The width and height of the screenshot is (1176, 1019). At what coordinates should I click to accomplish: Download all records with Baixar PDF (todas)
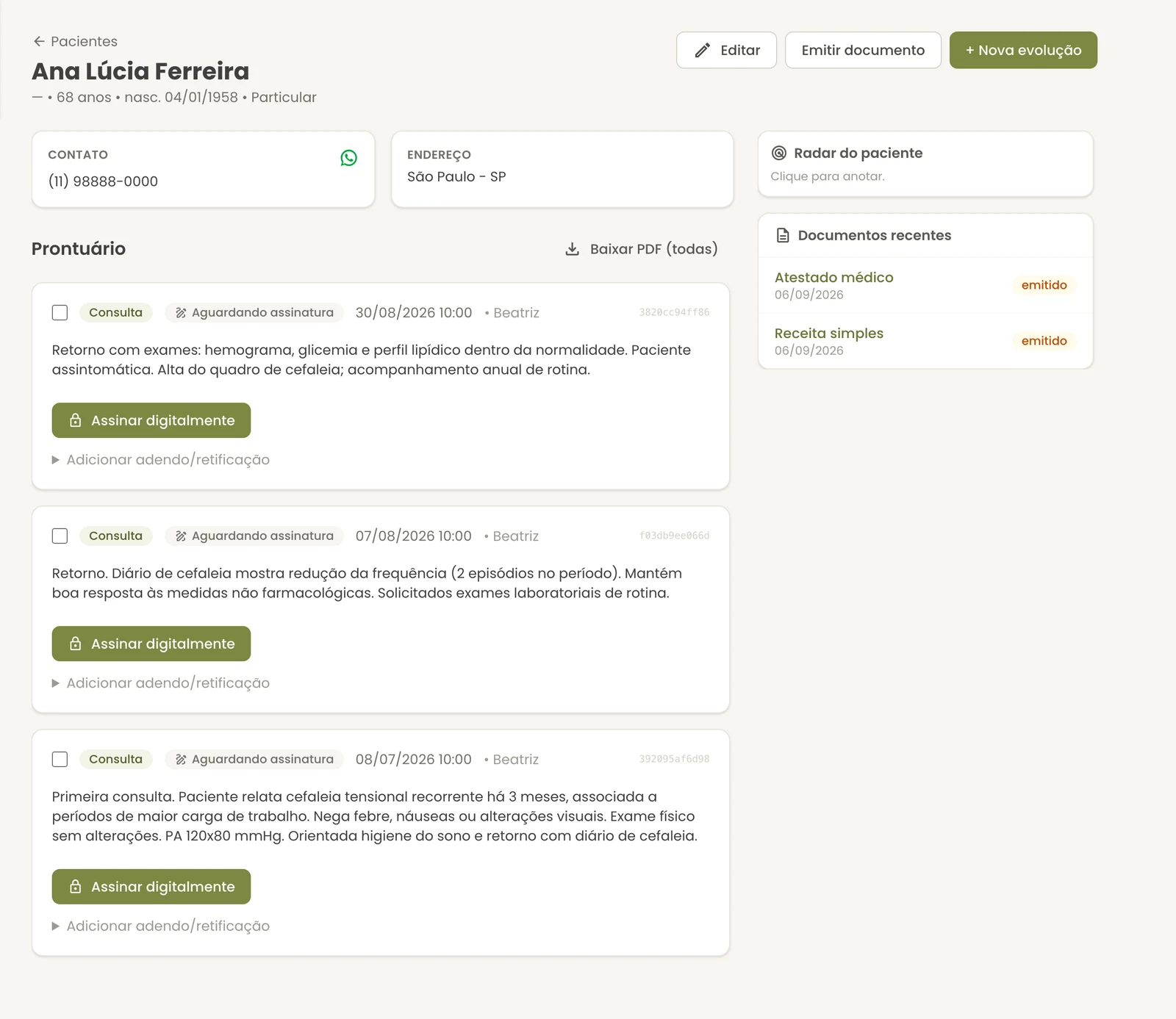pos(641,249)
